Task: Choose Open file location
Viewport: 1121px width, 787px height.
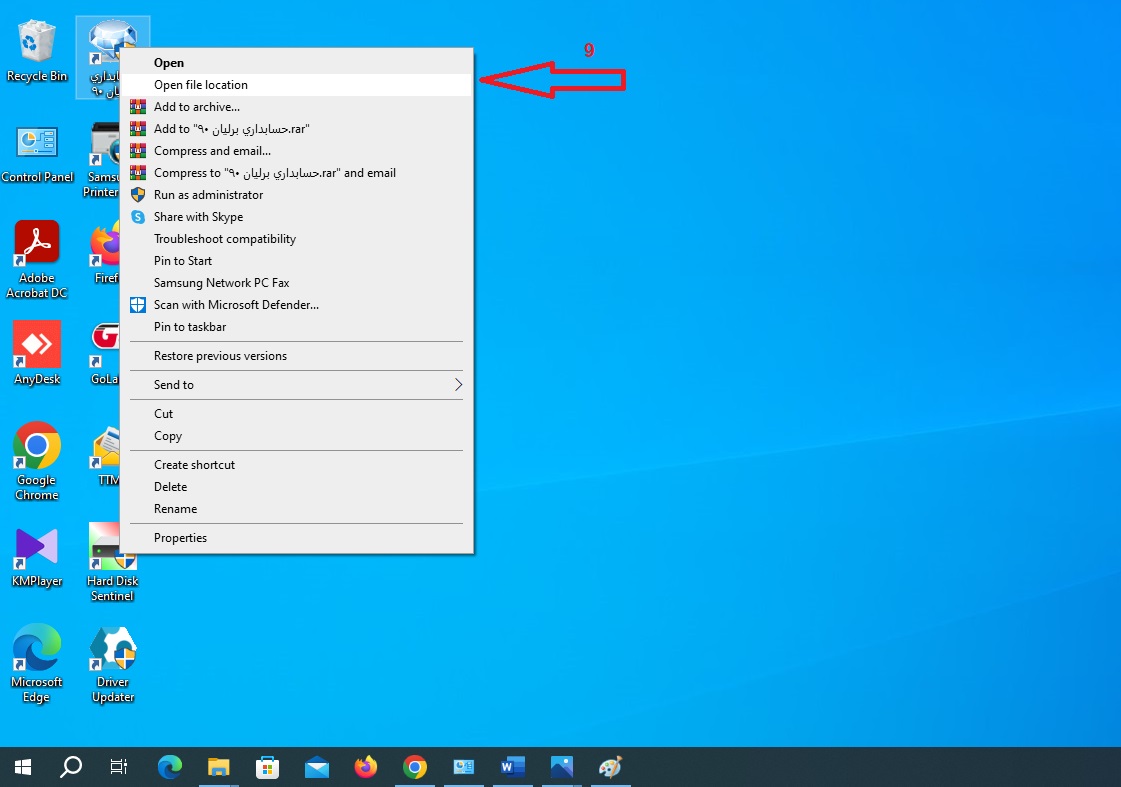Action: pos(297,85)
